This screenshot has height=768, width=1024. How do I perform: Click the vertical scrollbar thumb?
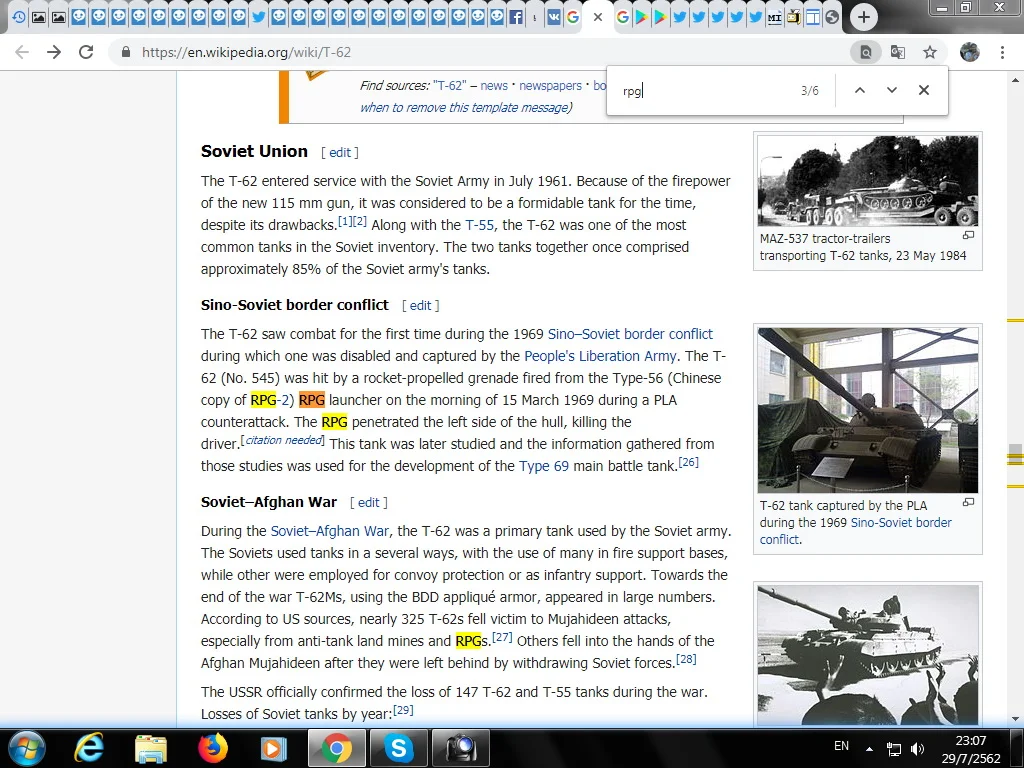click(1015, 455)
